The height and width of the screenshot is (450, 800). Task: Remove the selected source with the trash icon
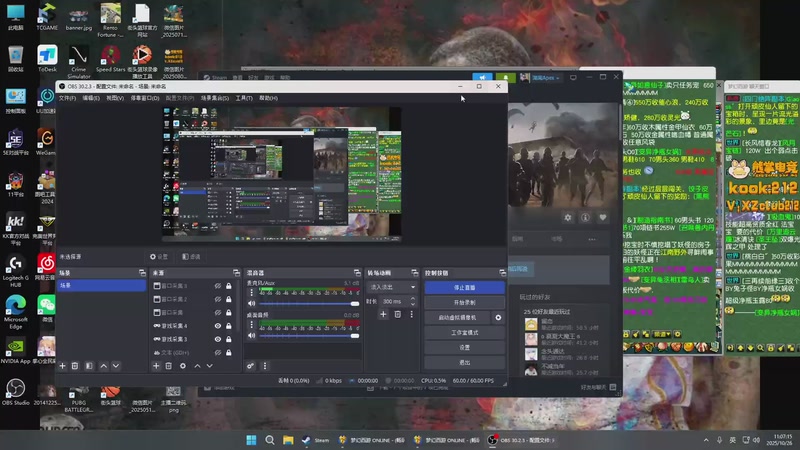168,366
